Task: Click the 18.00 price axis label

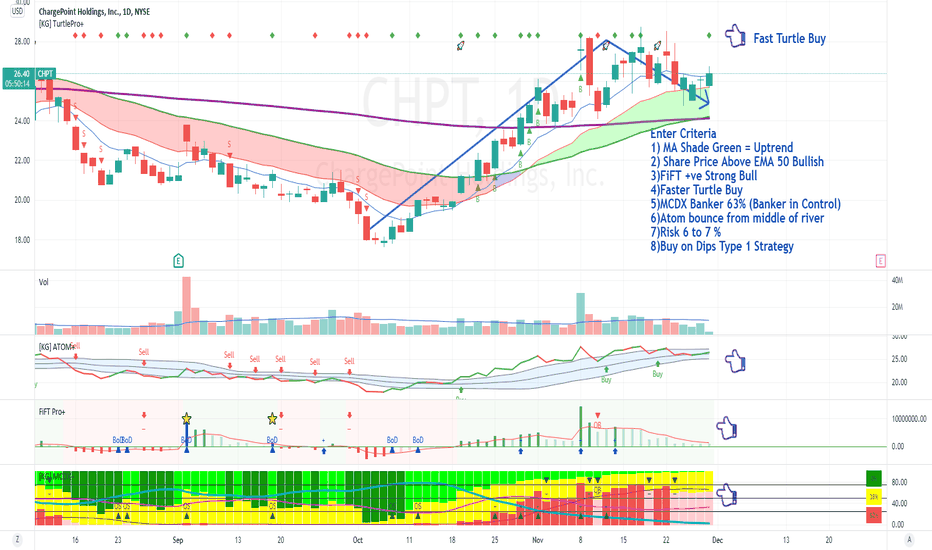Action: [x=22, y=240]
